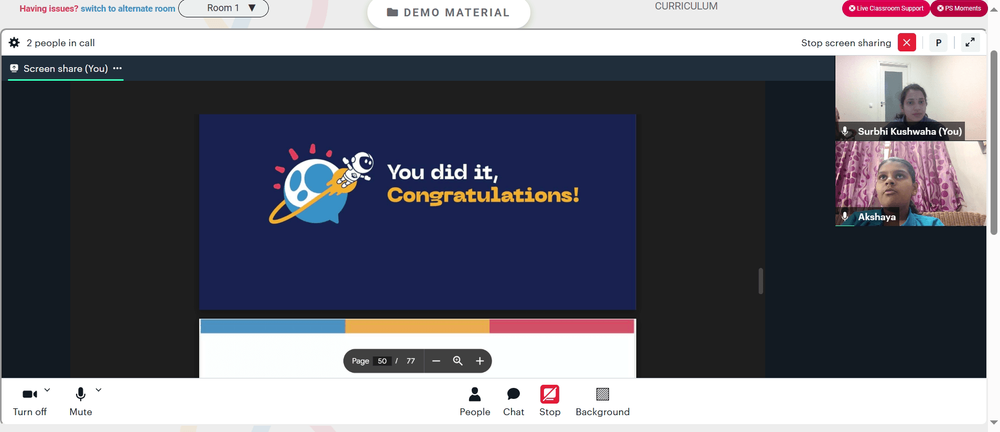Expand microphone options chevron
This screenshot has height=432, width=1000.
(x=98, y=390)
